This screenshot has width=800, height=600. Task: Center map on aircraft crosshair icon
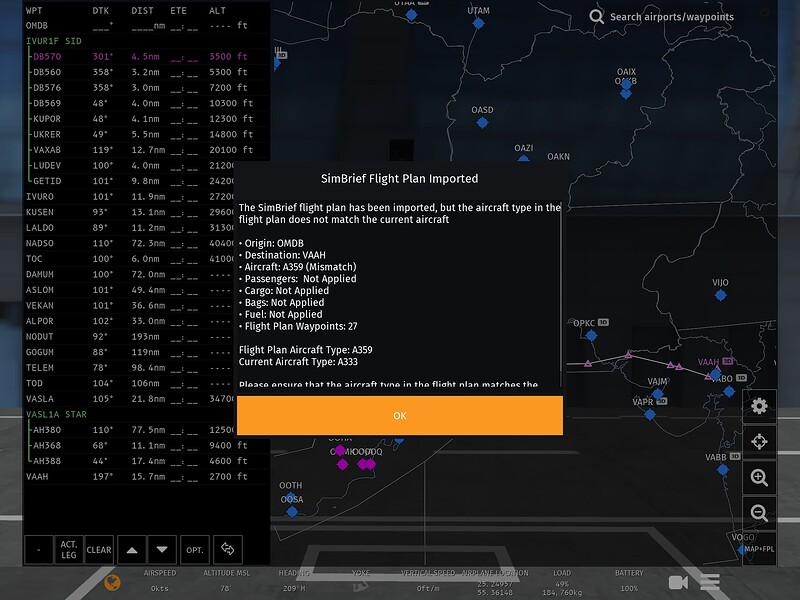tap(759, 441)
